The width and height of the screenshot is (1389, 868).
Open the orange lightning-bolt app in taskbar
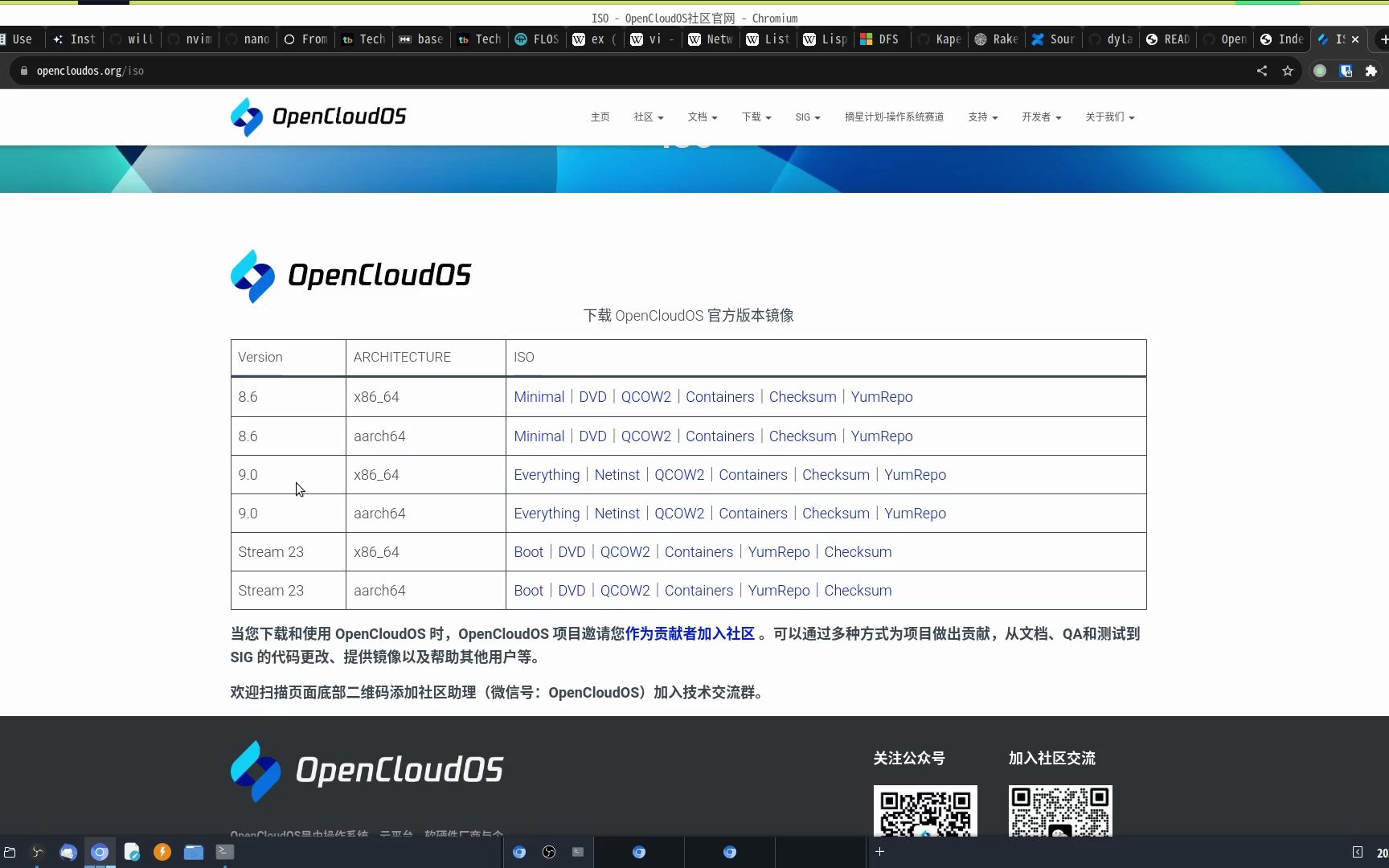(x=162, y=852)
